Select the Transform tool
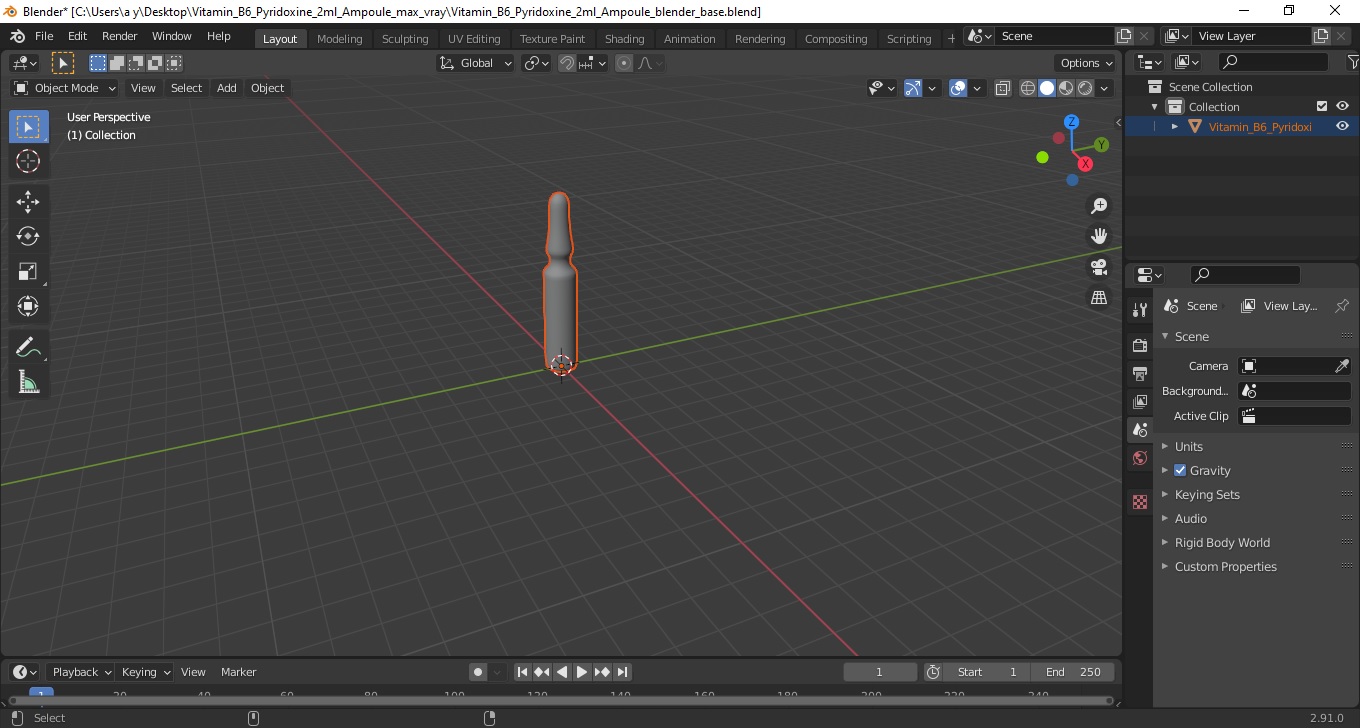This screenshot has height=728, width=1360. tap(28, 306)
